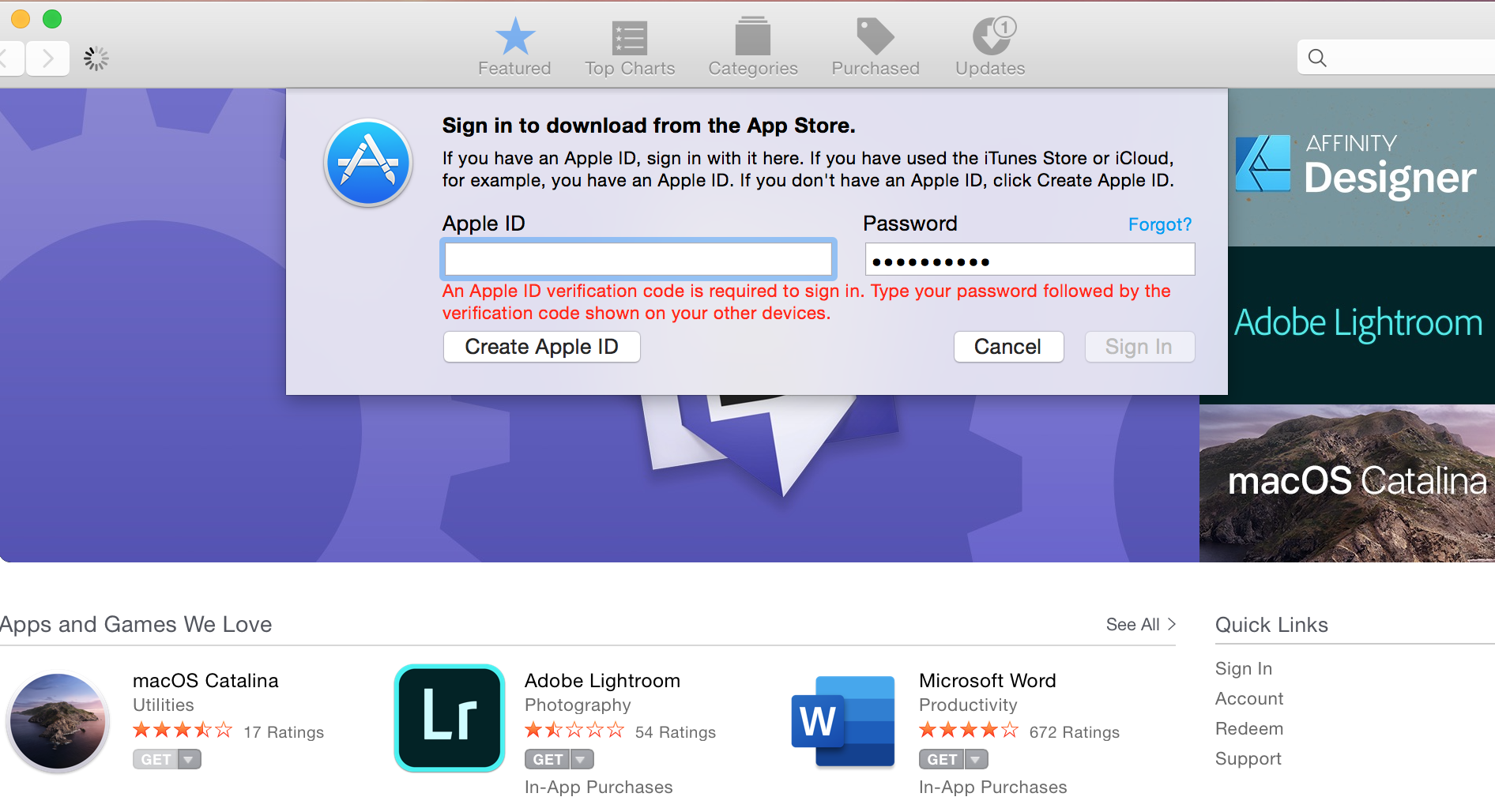
Task: Expand the Microsoft Word GET dropdown arrow
Action: pos(976,759)
